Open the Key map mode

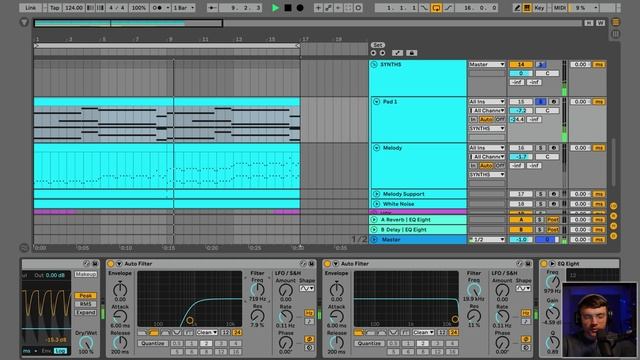click(x=539, y=8)
